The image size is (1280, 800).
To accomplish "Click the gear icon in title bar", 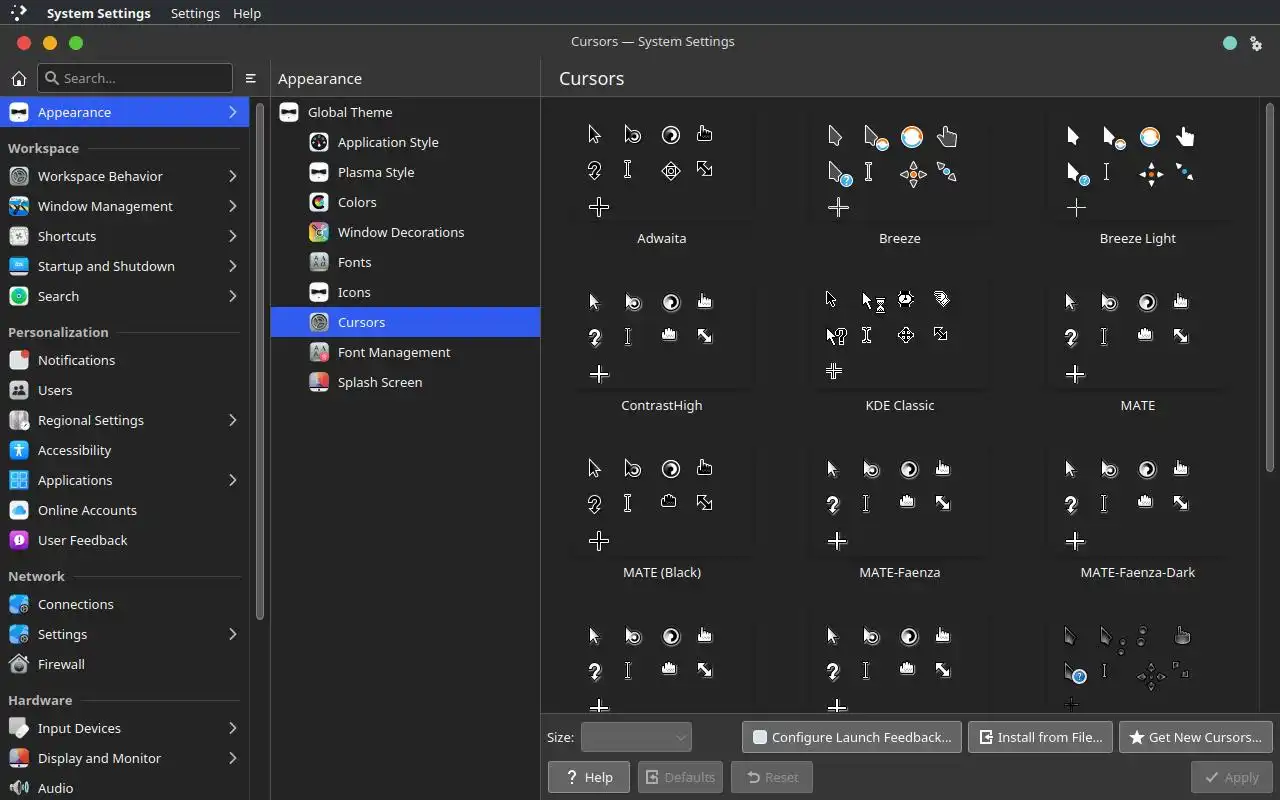I will (1256, 43).
